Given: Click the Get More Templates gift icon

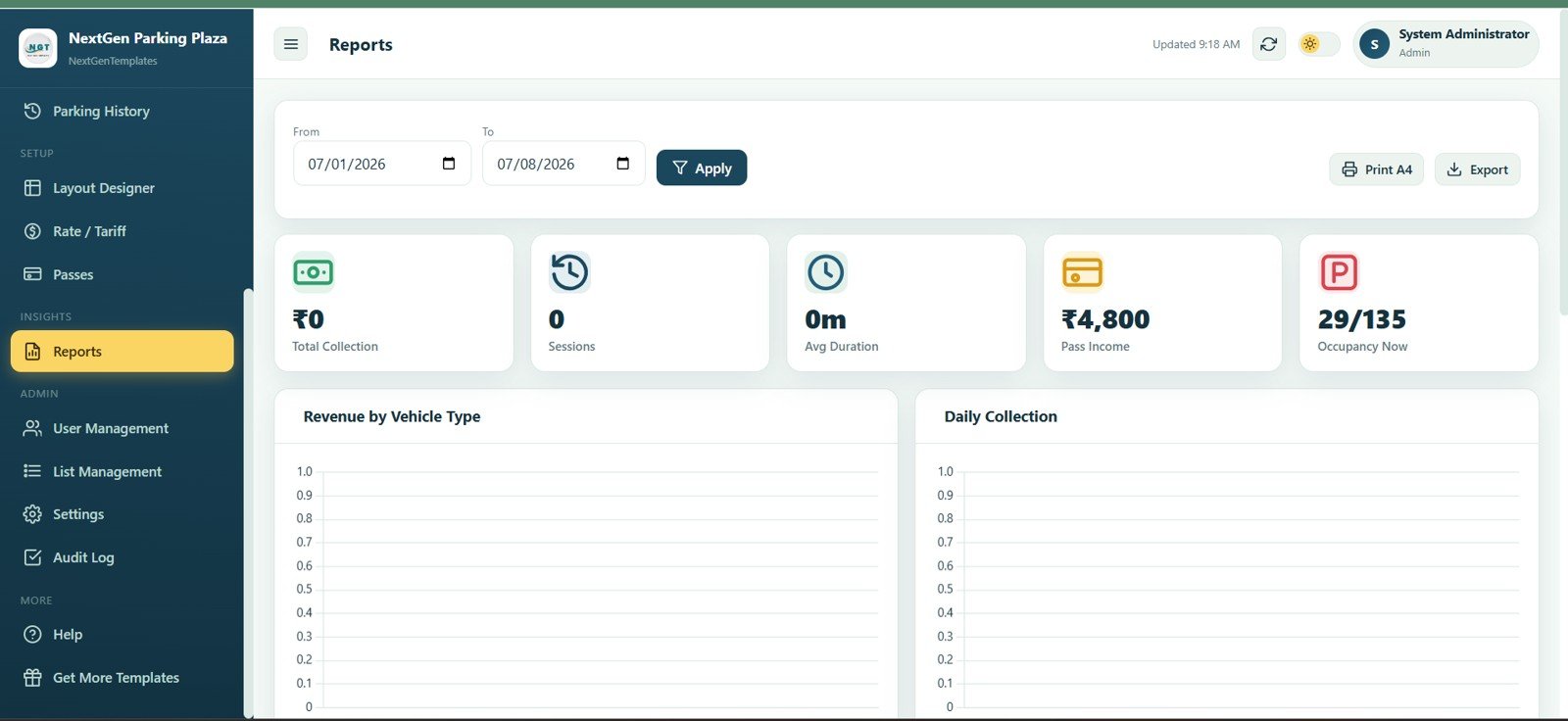Looking at the screenshot, I should [32, 677].
